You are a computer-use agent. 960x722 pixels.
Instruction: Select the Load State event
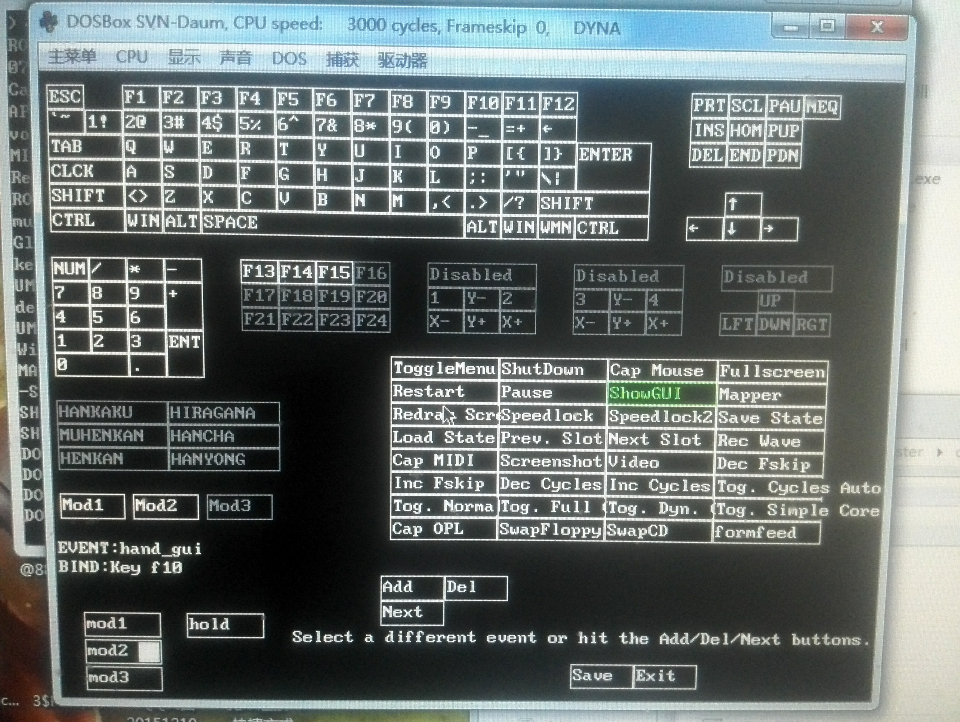(444, 438)
